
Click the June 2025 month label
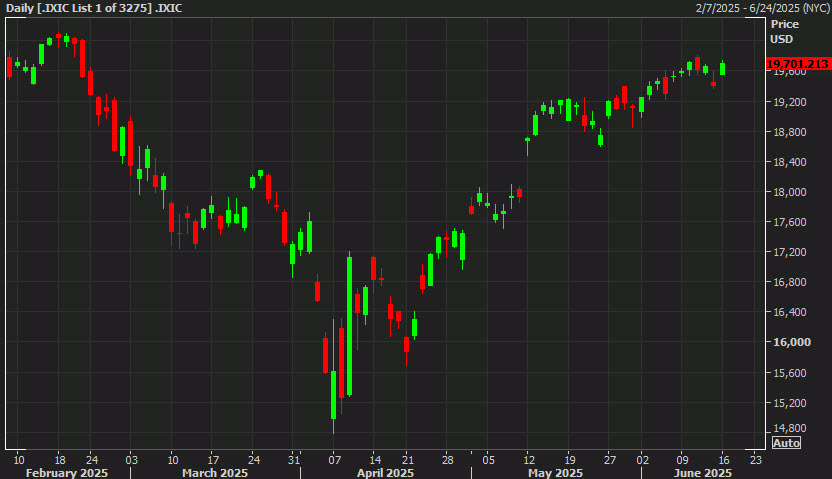(x=703, y=473)
